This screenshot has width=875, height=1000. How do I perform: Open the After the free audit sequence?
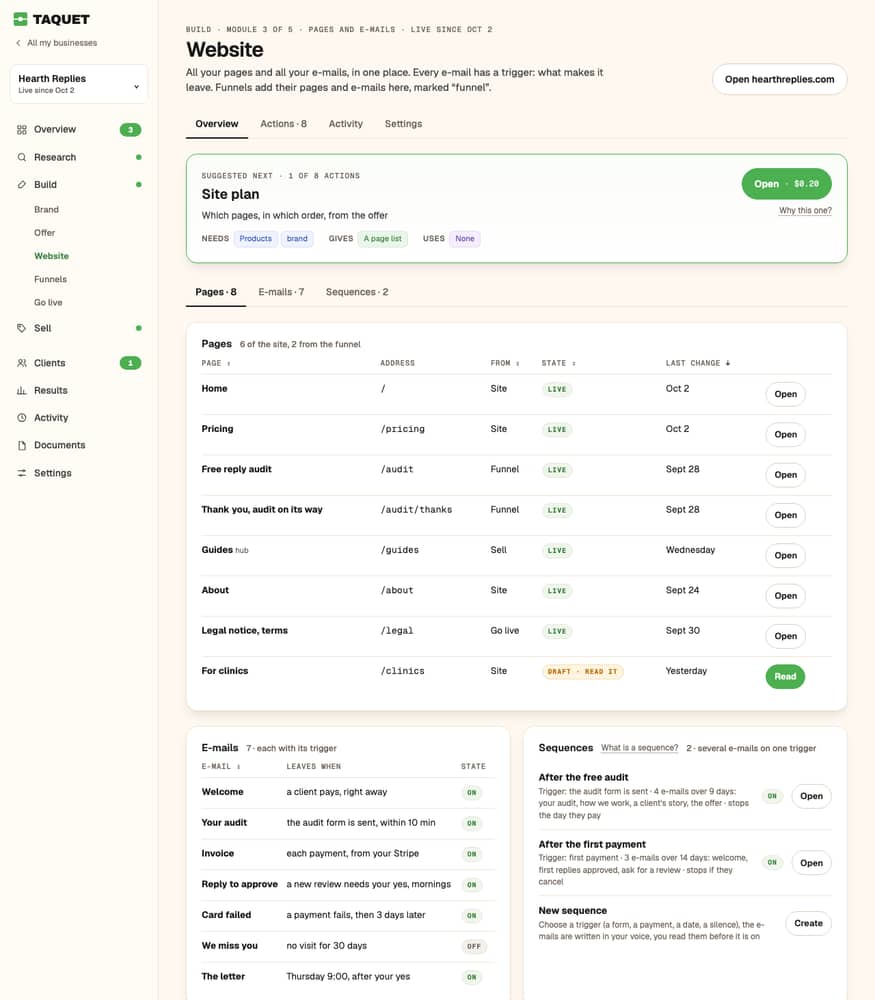tap(811, 796)
